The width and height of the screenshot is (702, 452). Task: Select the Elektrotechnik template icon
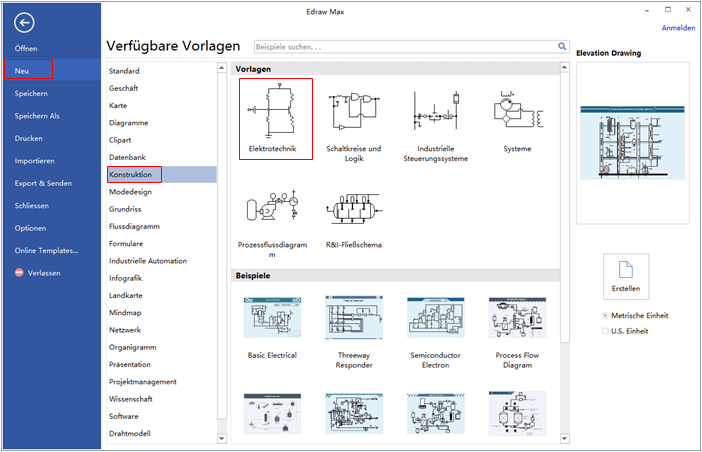(272, 109)
